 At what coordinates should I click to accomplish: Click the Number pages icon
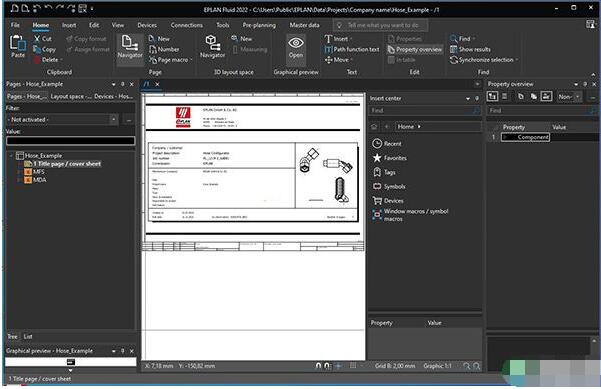153,49
